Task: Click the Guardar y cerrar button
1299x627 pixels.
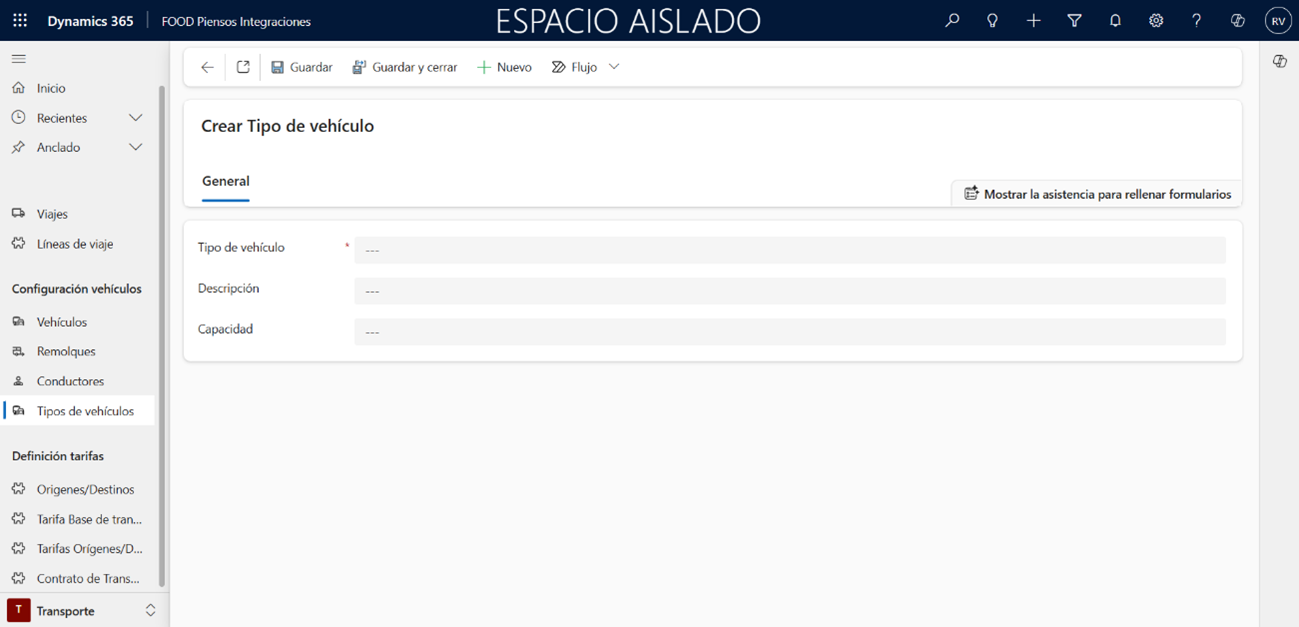Action: [405, 67]
